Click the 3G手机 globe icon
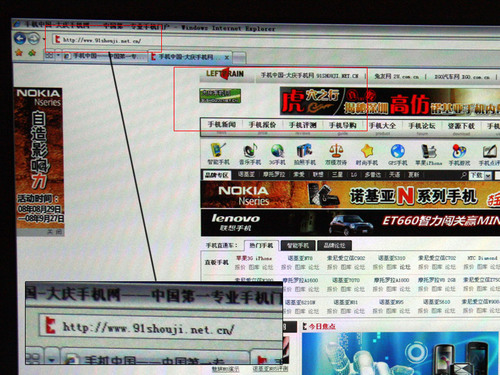This screenshot has height=375, width=500. (x=277, y=151)
